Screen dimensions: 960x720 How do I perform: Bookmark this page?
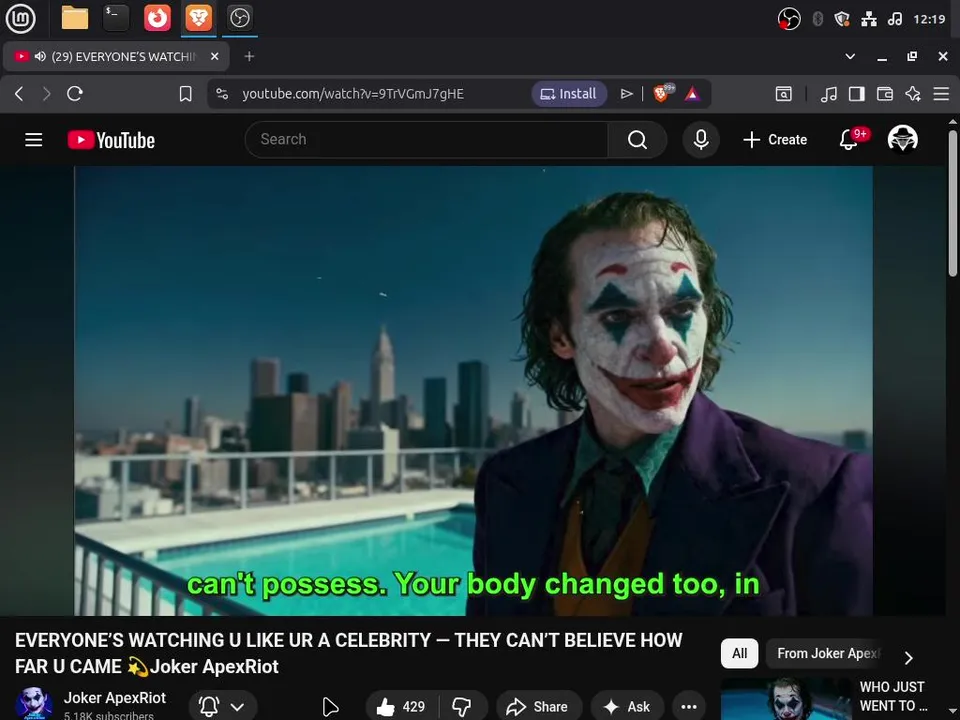click(x=185, y=94)
